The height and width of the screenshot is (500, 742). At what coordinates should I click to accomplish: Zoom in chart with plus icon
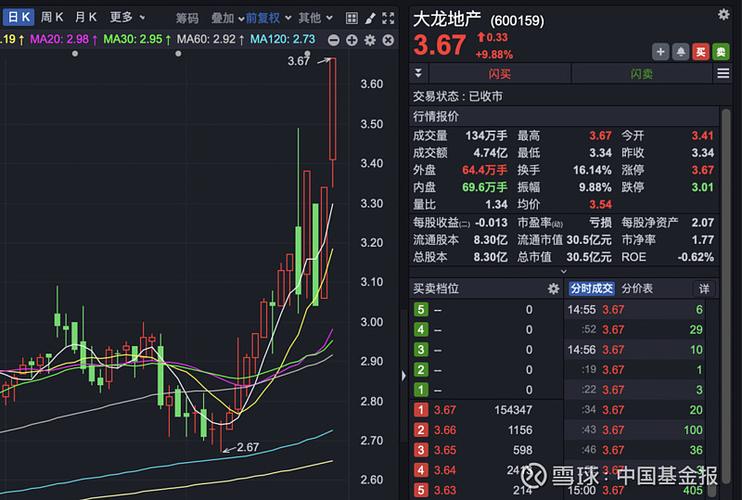coord(352,40)
